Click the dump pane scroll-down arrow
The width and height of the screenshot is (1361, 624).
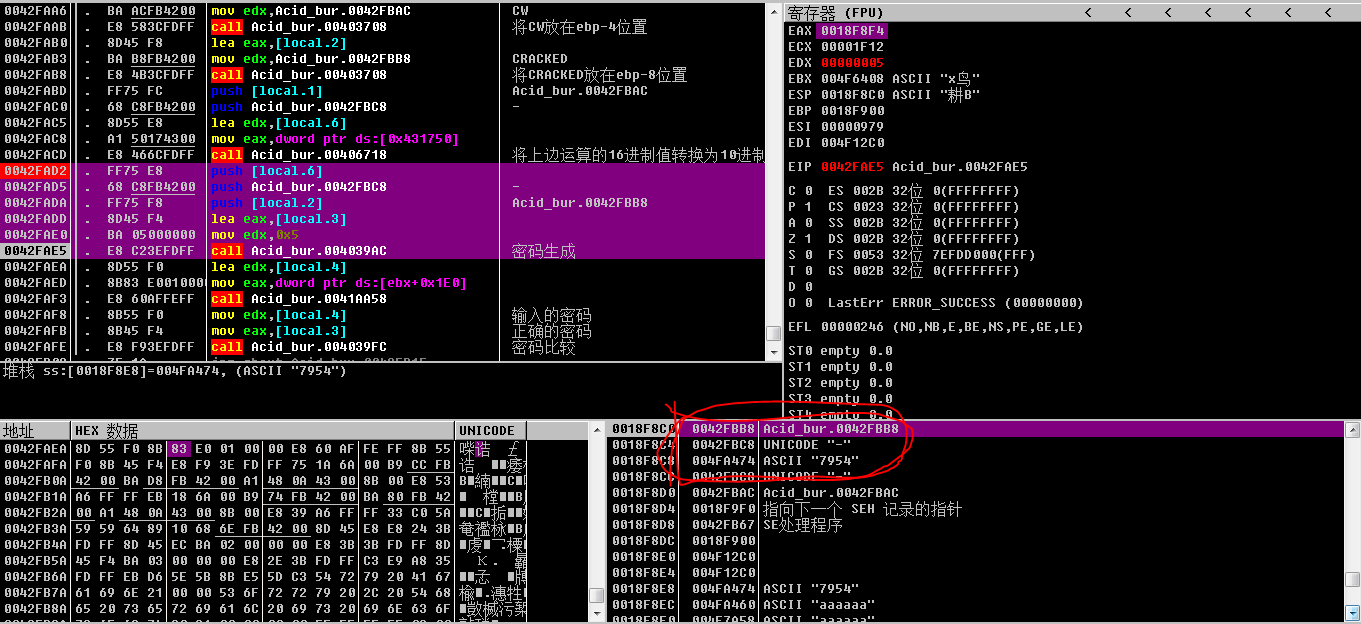pos(597,613)
